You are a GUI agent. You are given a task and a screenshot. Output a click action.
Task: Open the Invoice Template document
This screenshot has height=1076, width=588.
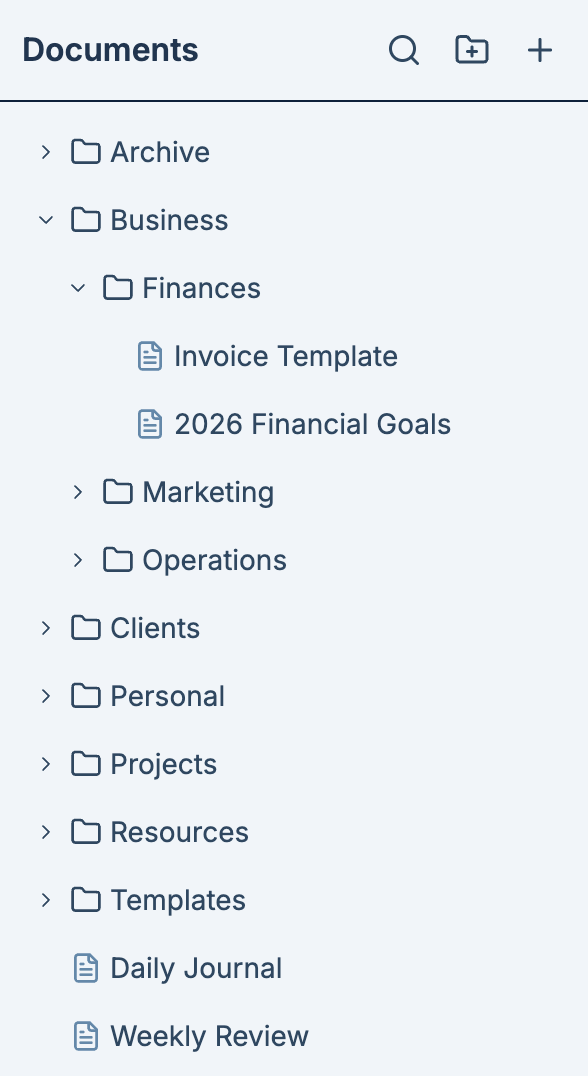tap(285, 355)
